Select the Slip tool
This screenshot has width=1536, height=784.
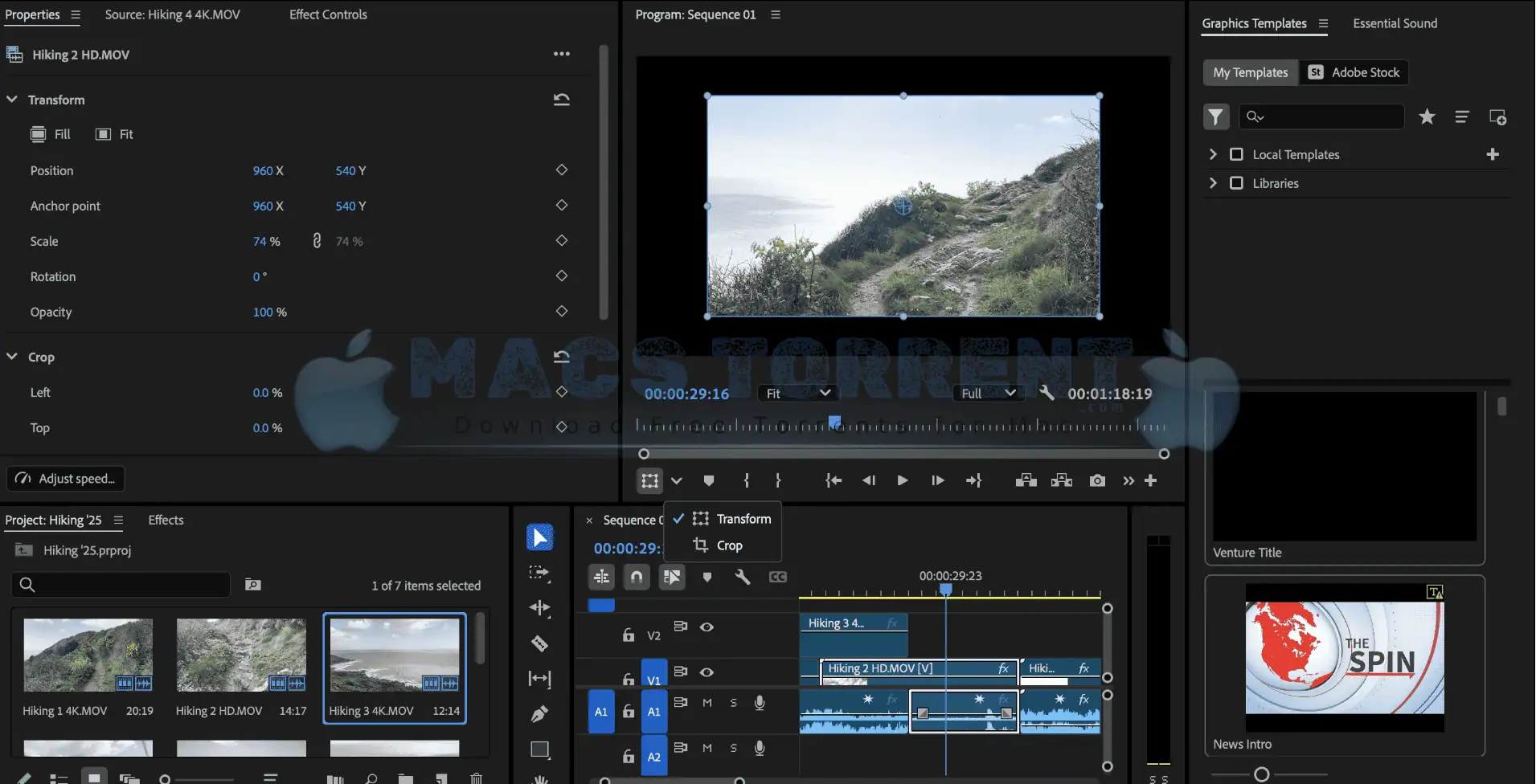click(x=539, y=679)
